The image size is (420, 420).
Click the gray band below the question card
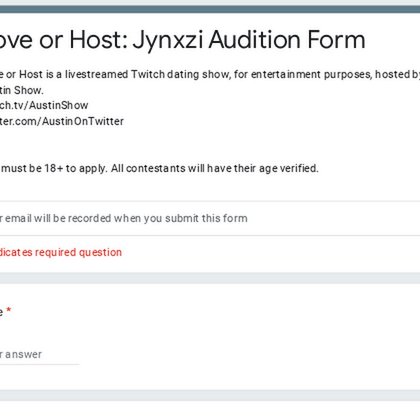tap(210, 395)
